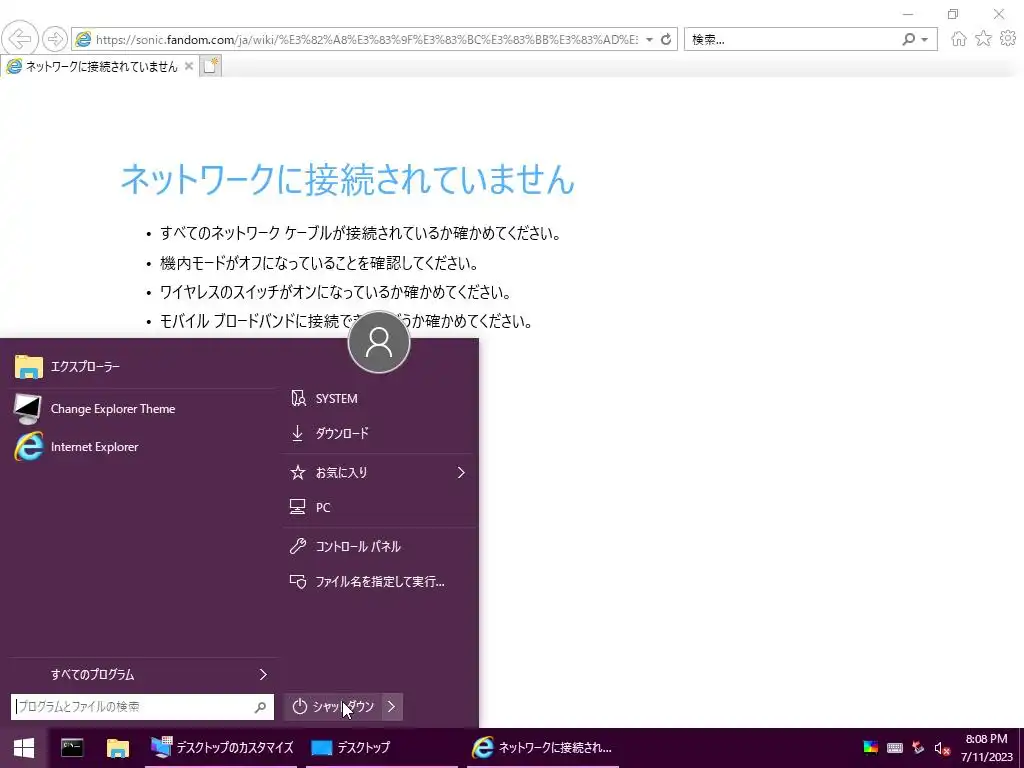1024x768 pixels.
Task: Open the IE home page icon
Action: coord(958,39)
